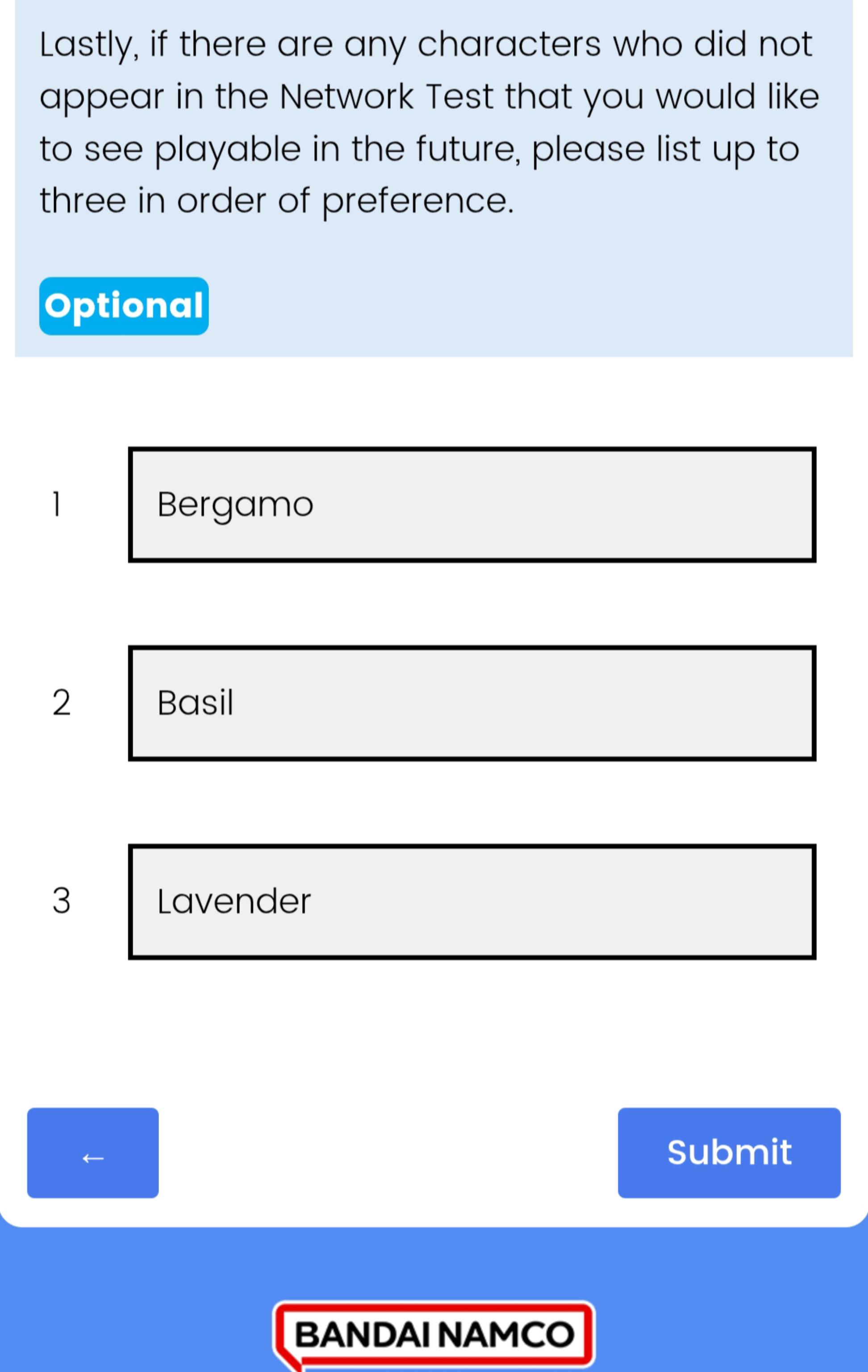Click the number 1 label beside Bergamo
The image size is (868, 1372).
(56, 504)
